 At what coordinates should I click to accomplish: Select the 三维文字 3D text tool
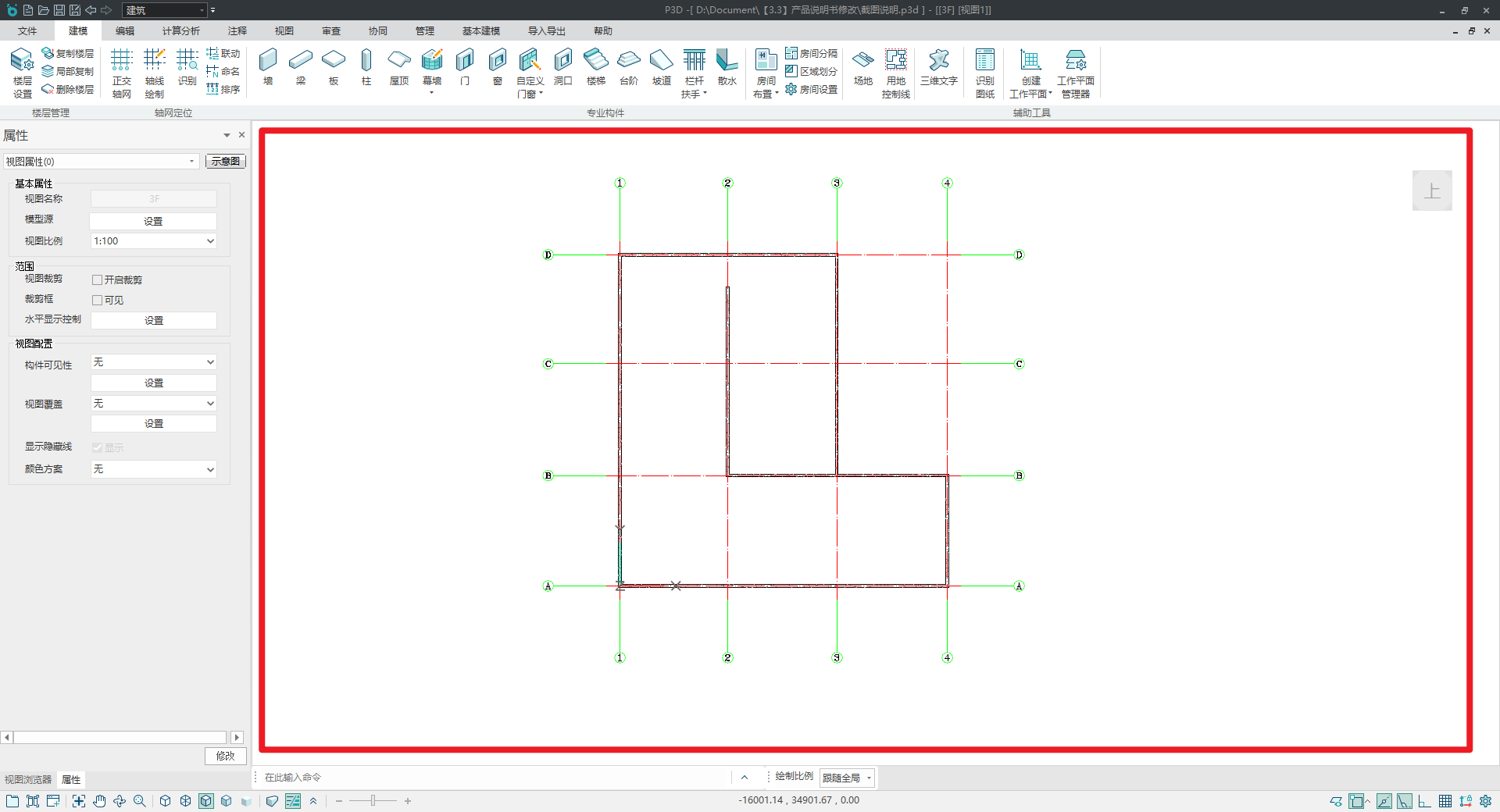click(939, 67)
